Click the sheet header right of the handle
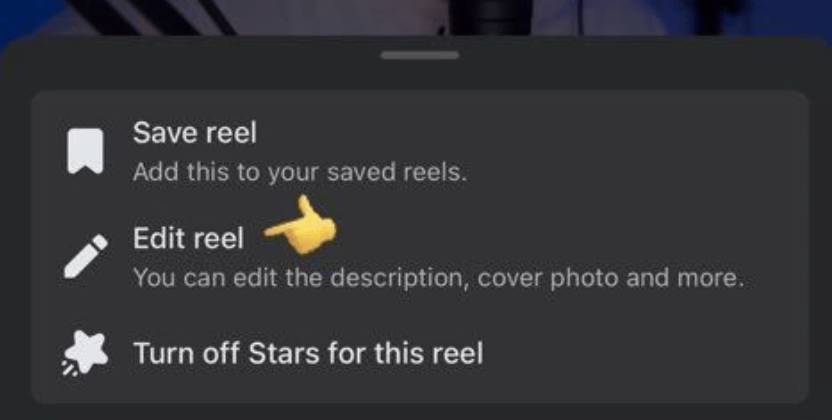The image size is (832, 420). pyautogui.click(x=637, y=63)
